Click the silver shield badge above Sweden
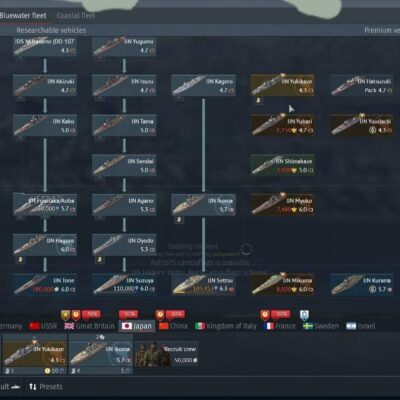The image size is (400, 400). [304, 315]
